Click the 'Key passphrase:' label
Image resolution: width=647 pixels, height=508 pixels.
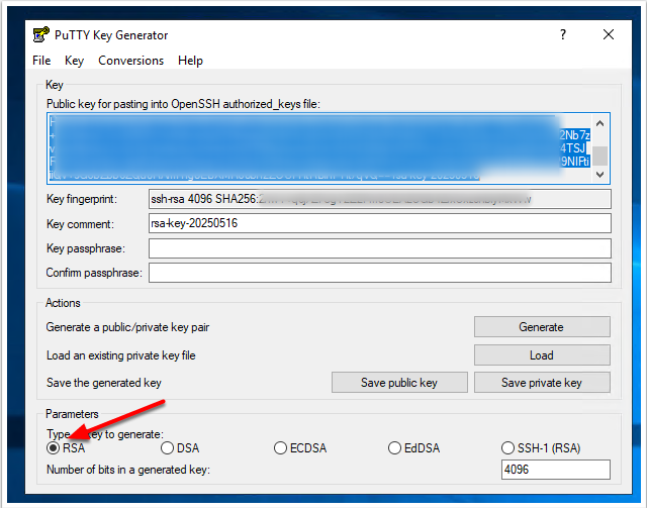pos(85,248)
